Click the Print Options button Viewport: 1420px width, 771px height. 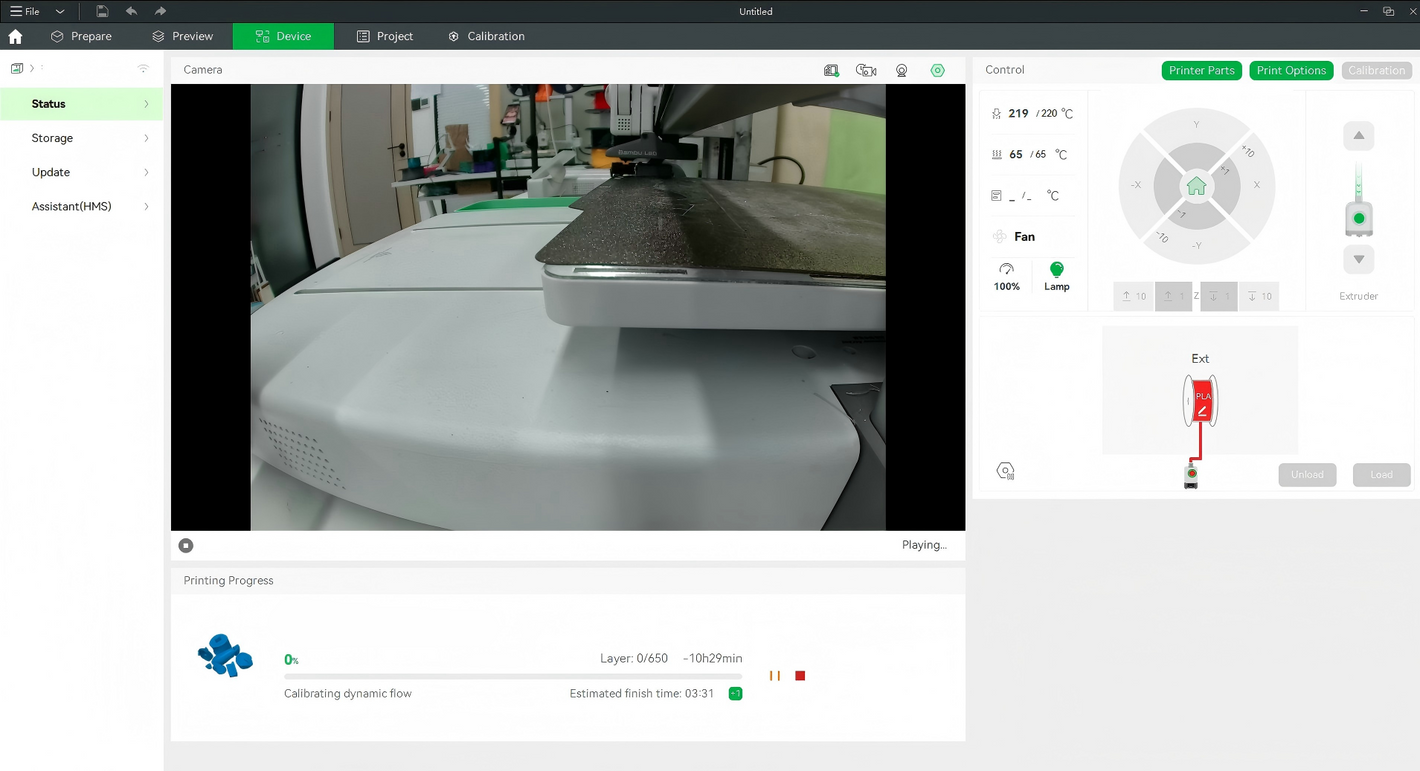point(1290,70)
